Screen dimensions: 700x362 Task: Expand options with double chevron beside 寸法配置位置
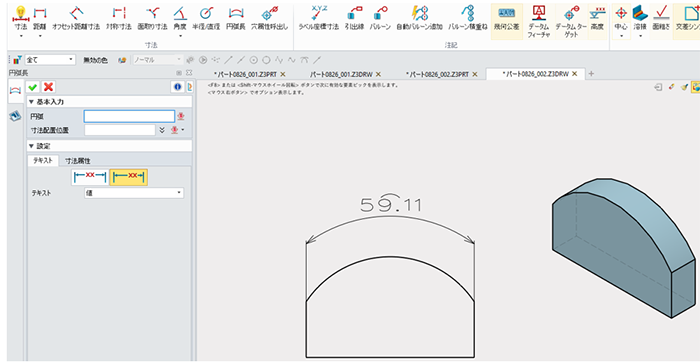click(x=162, y=130)
